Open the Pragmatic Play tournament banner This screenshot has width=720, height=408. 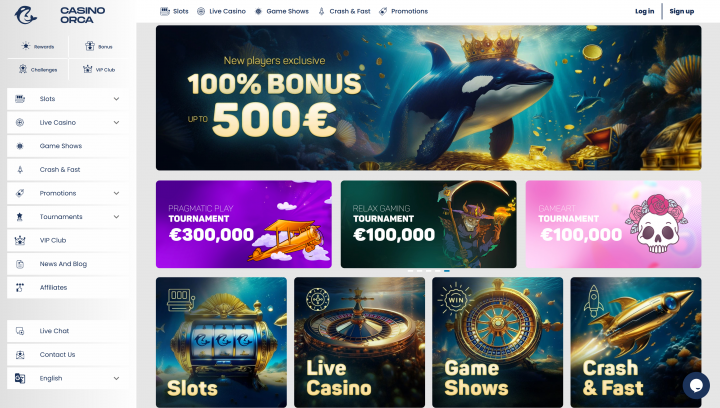click(x=244, y=224)
